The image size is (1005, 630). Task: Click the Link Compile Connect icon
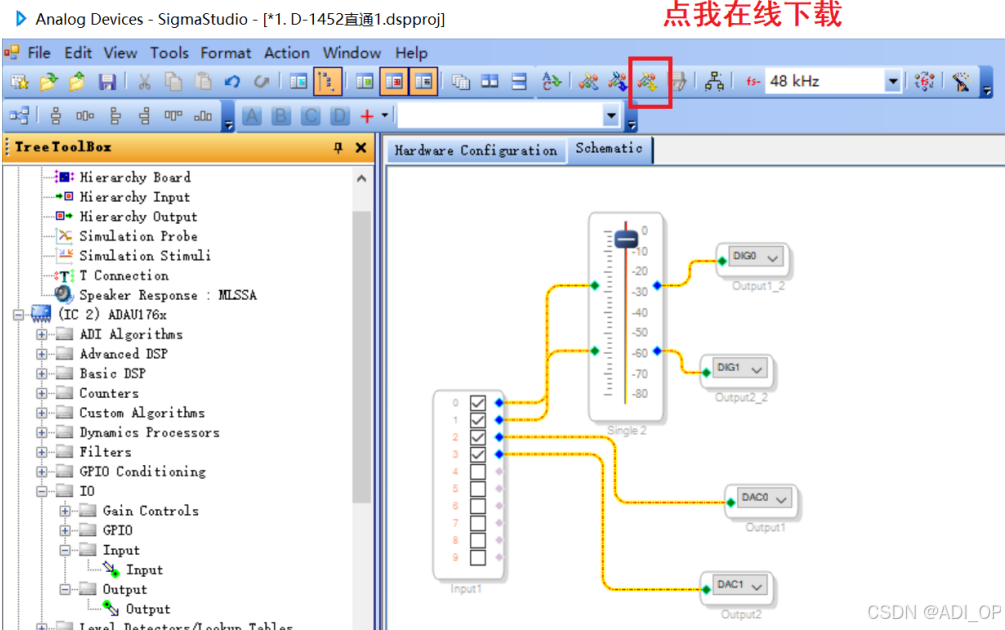click(x=618, y=81)
